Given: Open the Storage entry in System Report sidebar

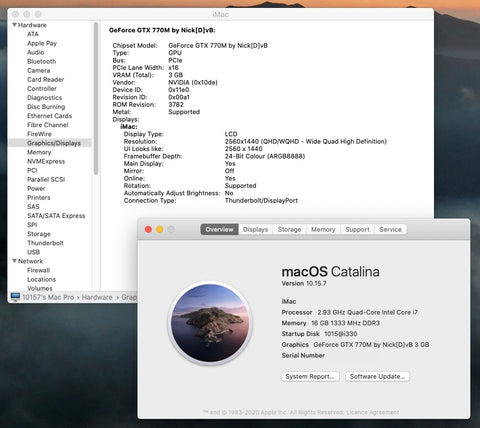Looking at the screenshot, I should pos(39,234).
